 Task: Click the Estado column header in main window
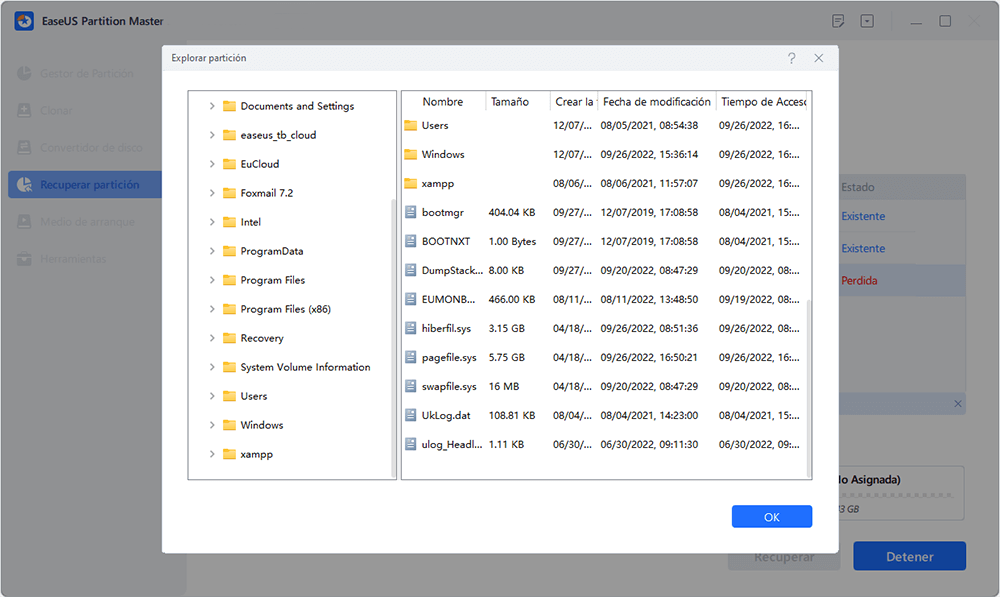click(x=858, y=188)
